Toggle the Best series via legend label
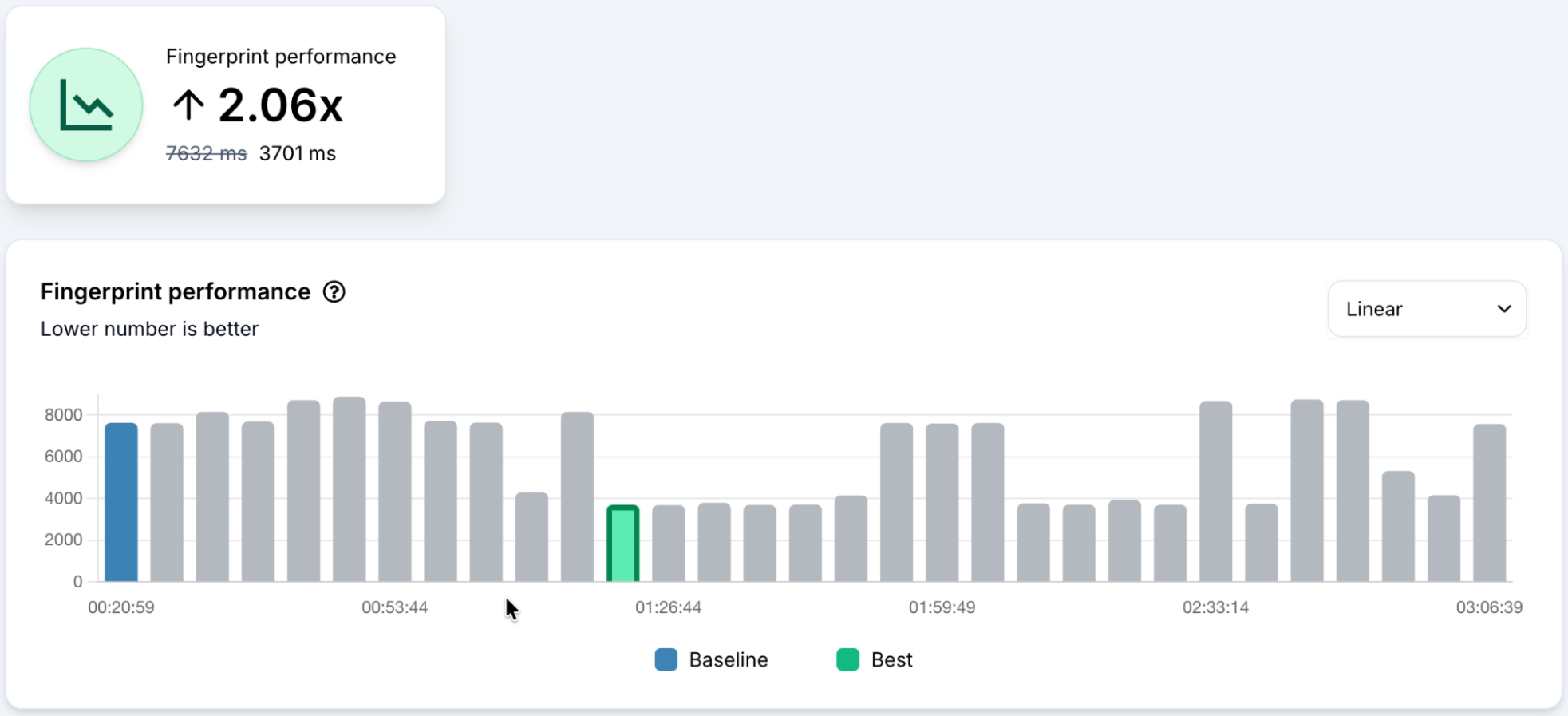 click(891, 659)
